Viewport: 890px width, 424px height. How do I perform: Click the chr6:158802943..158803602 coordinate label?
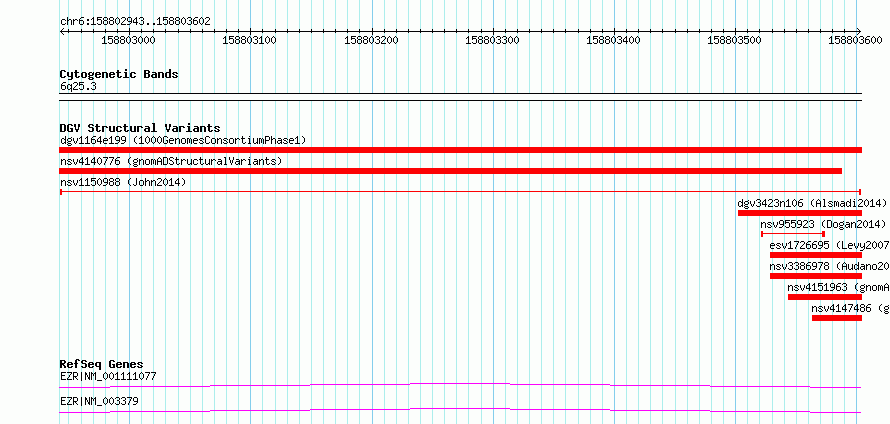click(135, 22)
